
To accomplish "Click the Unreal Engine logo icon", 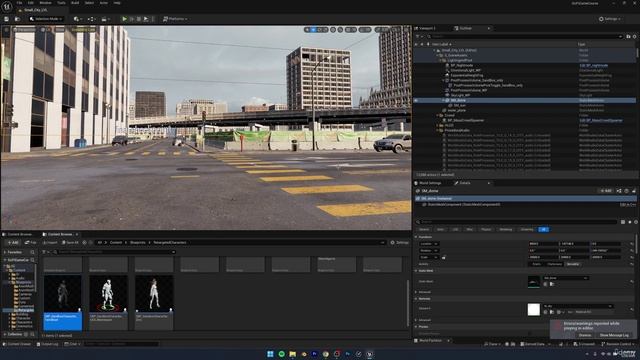I will click(x=7, y=6).
